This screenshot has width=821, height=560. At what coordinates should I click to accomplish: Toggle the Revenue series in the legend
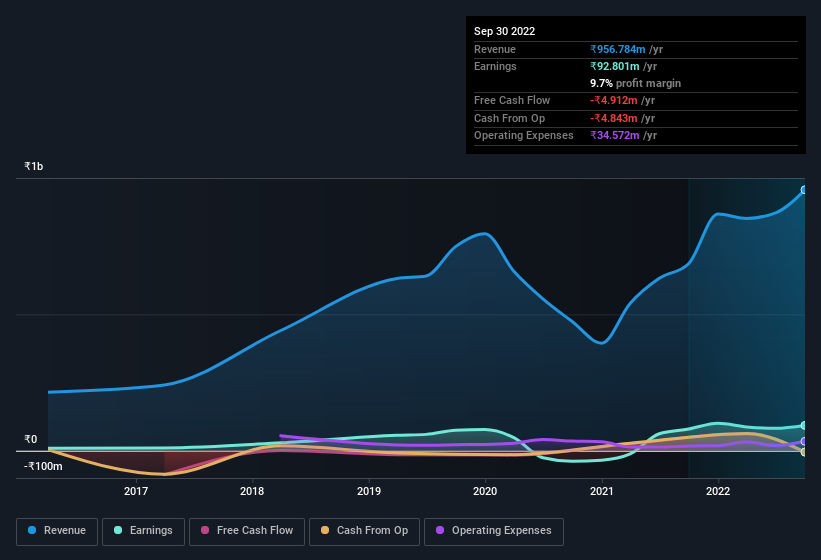(57, 531)
